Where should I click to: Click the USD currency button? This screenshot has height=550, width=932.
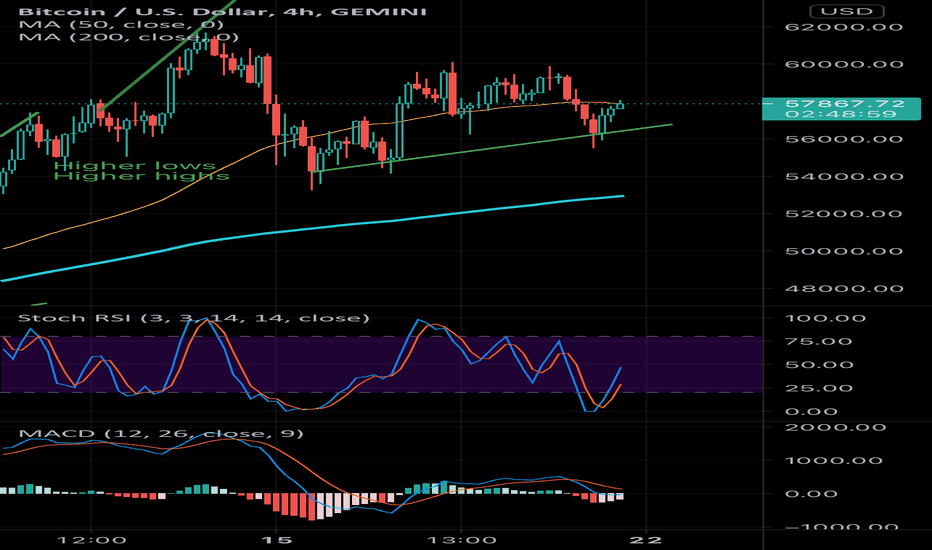pyautogui.click(x=846, y=11)
